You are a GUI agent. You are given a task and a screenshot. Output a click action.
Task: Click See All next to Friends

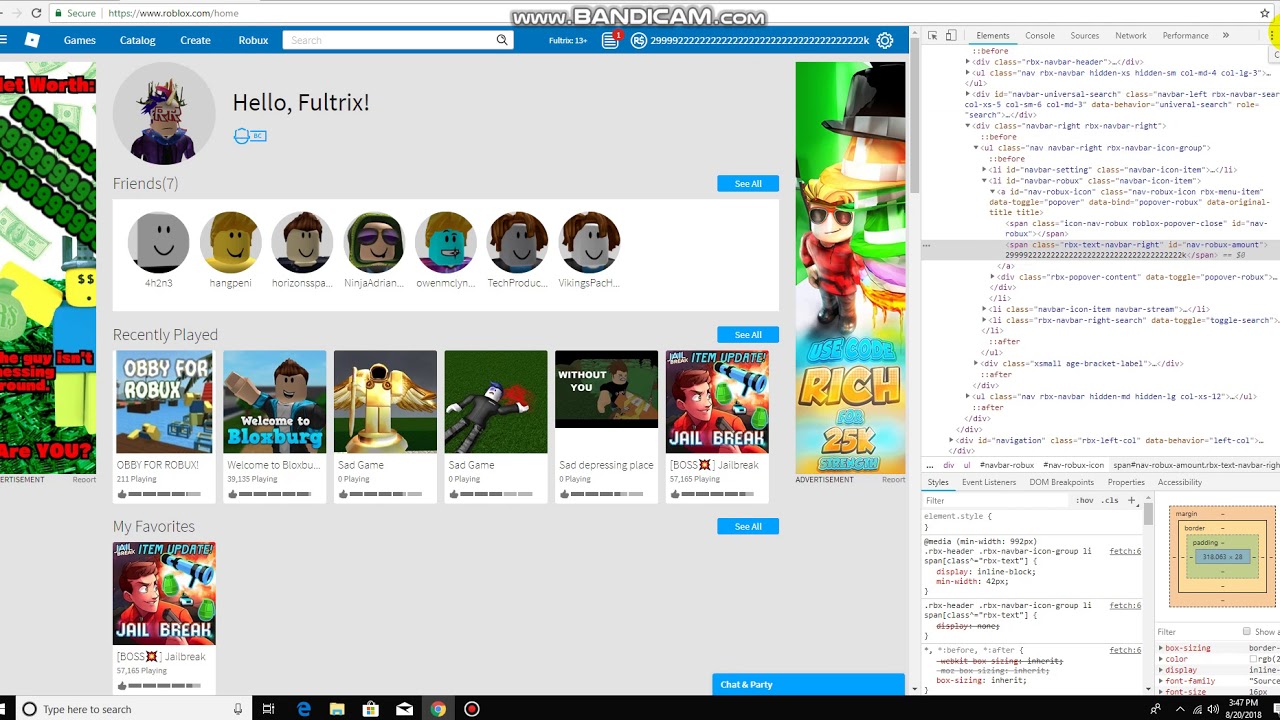748,184
